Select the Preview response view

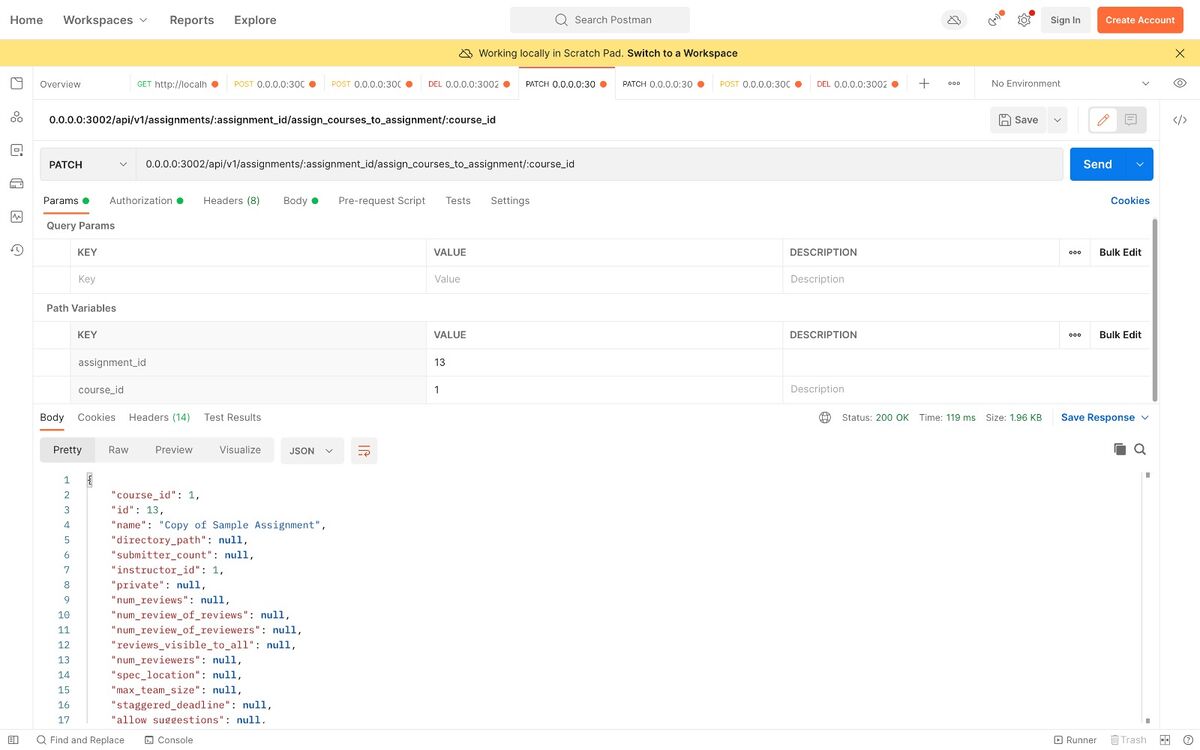tap(174, 450)
